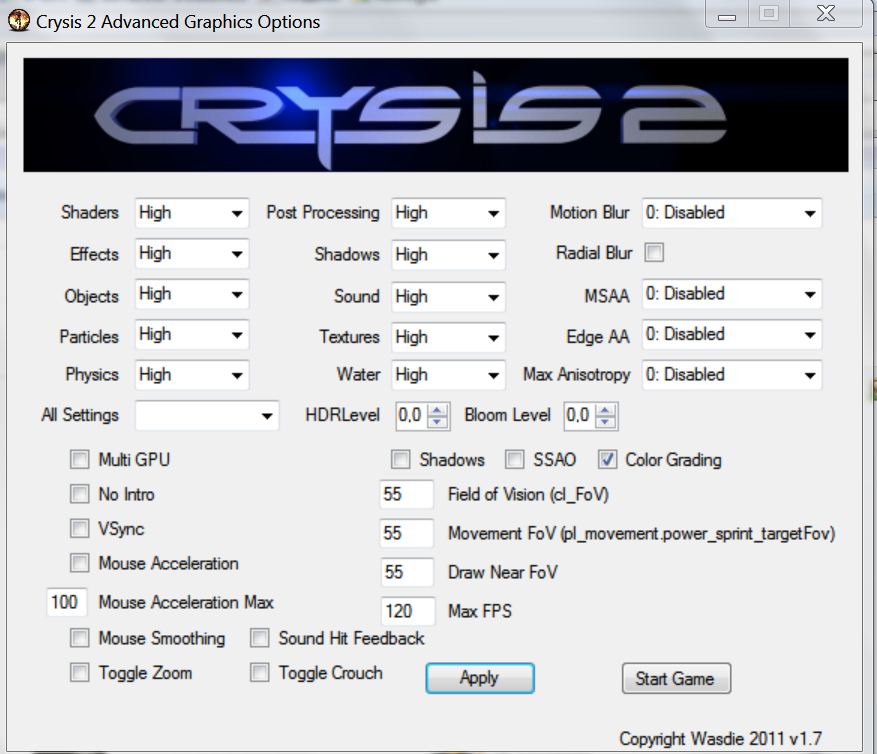This screenshot has height=754, width=877.
Task: Tick the No Intro checkbox
Action: point(79,494)
